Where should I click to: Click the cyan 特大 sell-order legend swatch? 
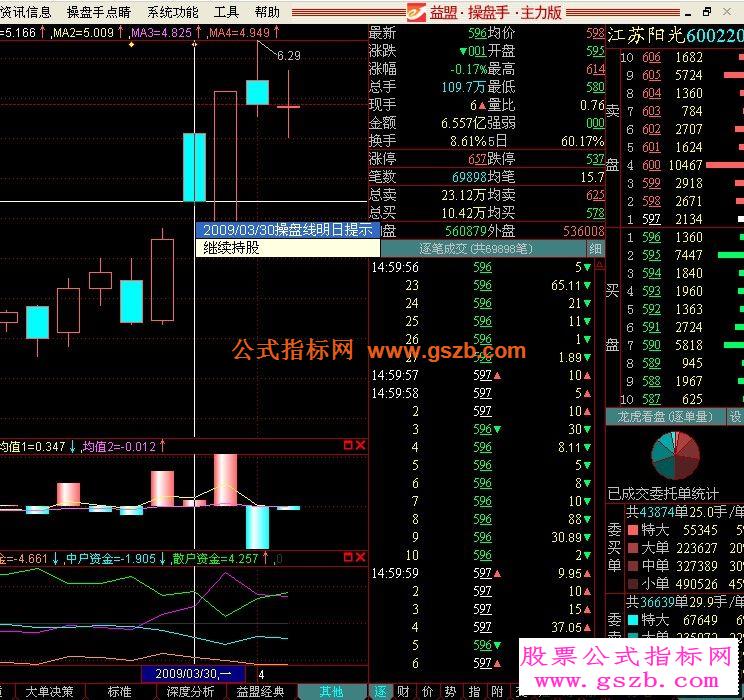(x=632, y=620)
